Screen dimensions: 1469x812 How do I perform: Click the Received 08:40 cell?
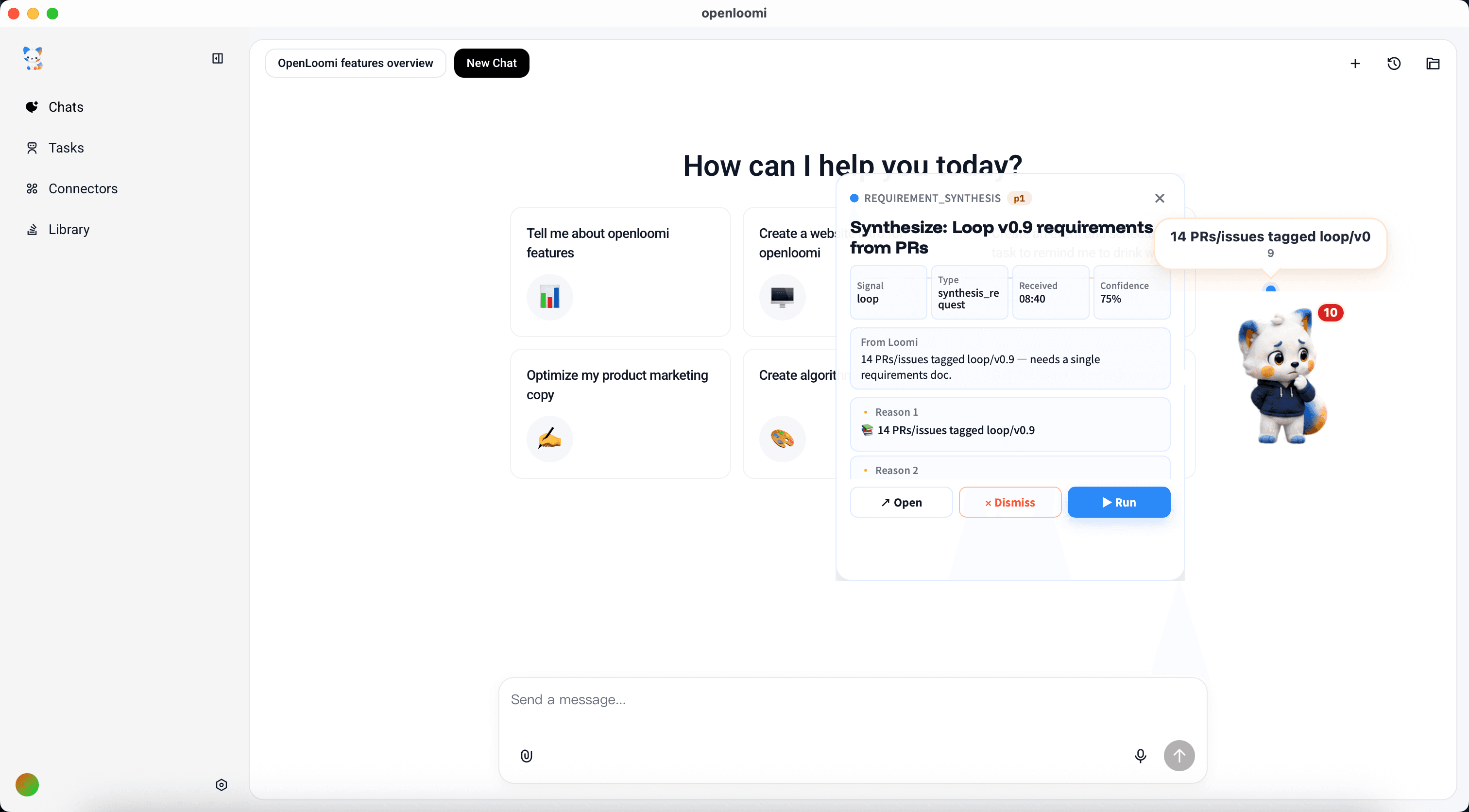tap(1050, 292)
